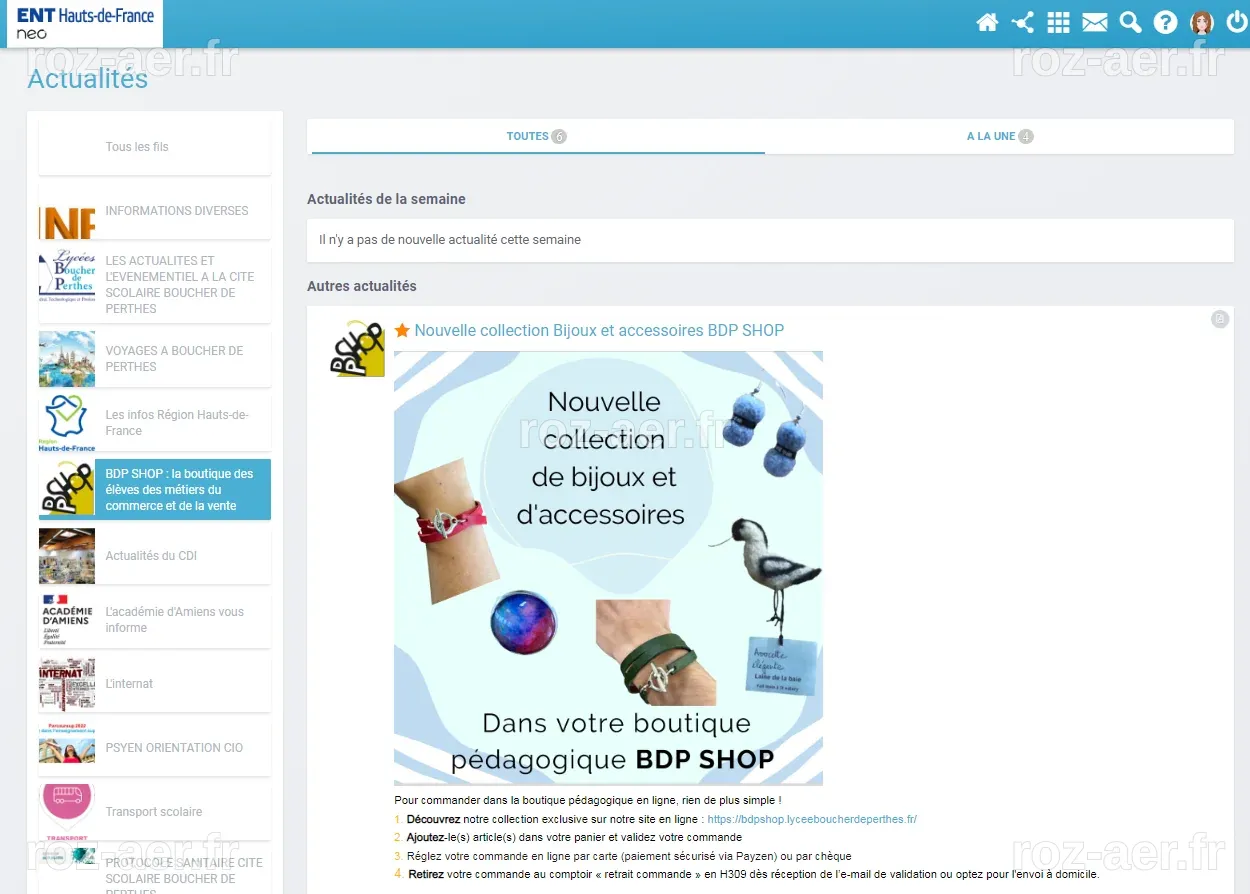Click the INFORMATIONS DIVERSES thumbnail image

(67, 211)
